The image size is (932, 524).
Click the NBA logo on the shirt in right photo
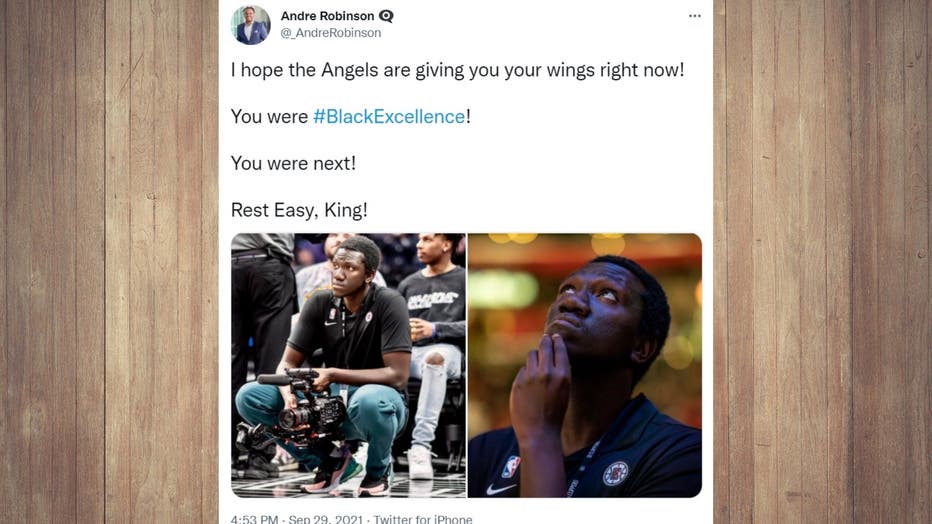[511, 467]
